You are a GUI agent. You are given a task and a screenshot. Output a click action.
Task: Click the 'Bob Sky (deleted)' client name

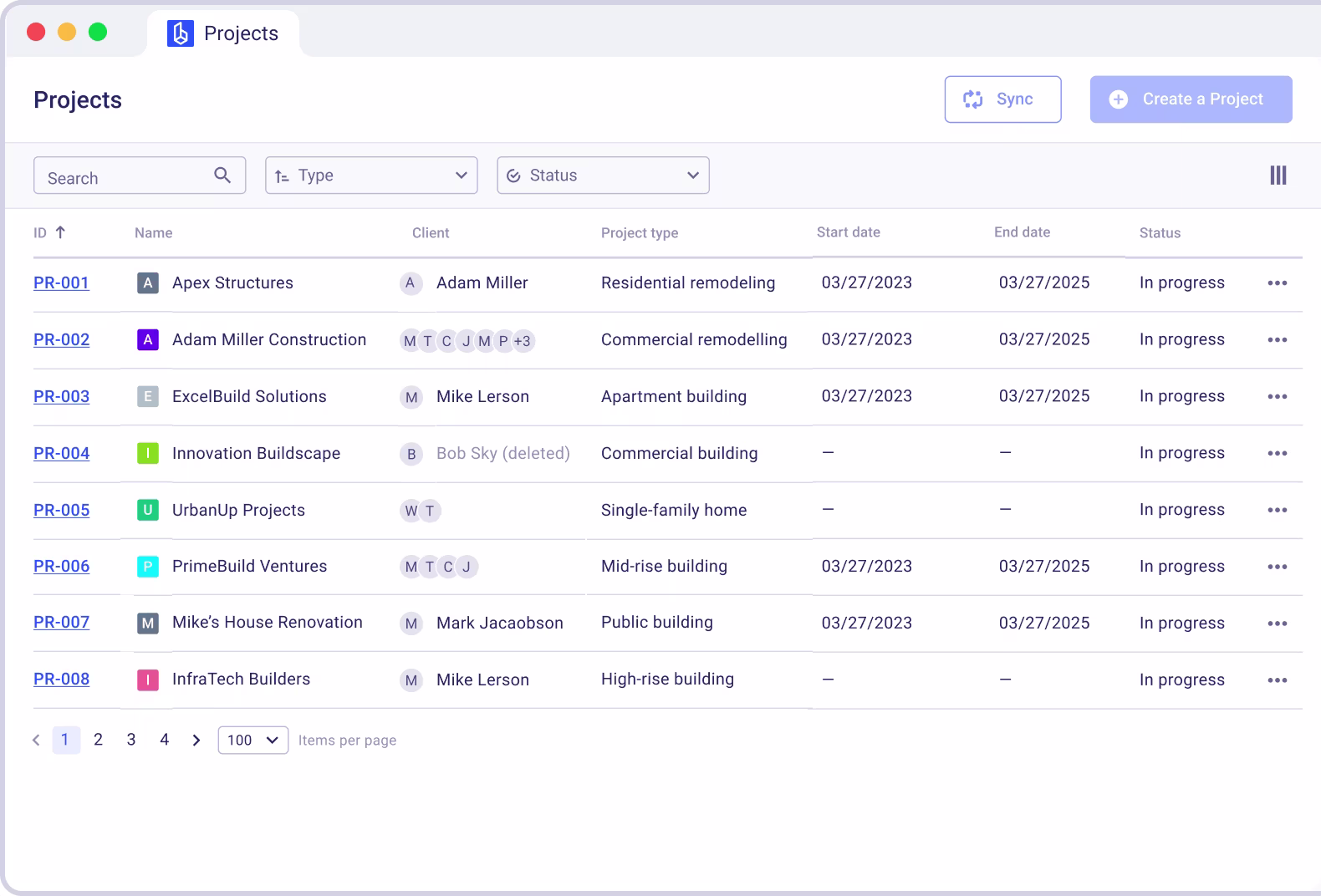503,453
